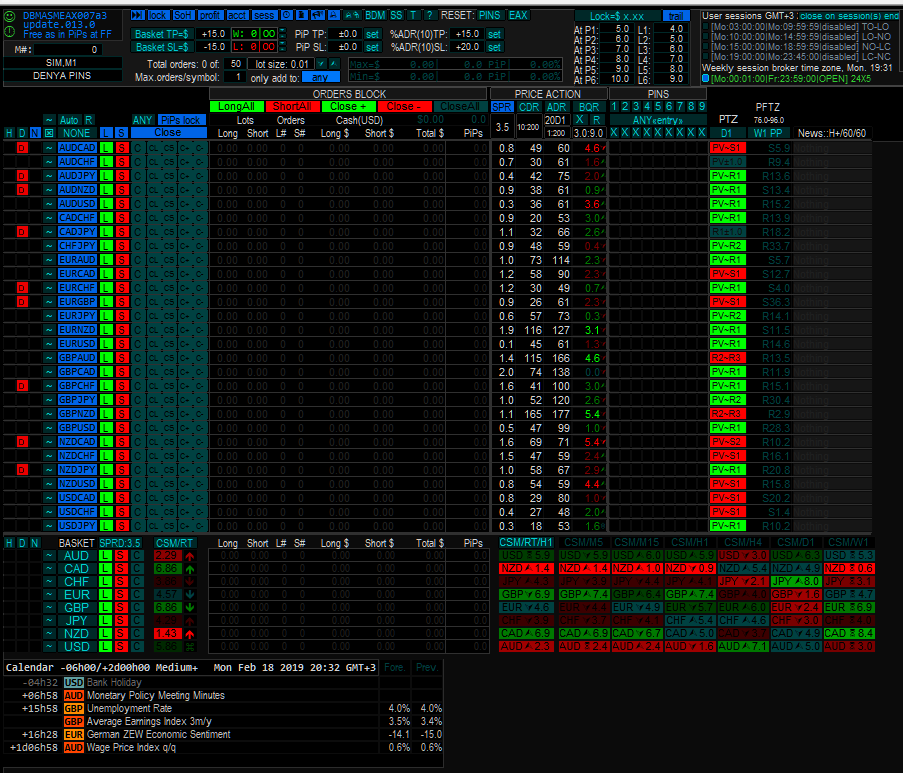
Task: Click the red S short button for EURJPY
Action: 122,316
